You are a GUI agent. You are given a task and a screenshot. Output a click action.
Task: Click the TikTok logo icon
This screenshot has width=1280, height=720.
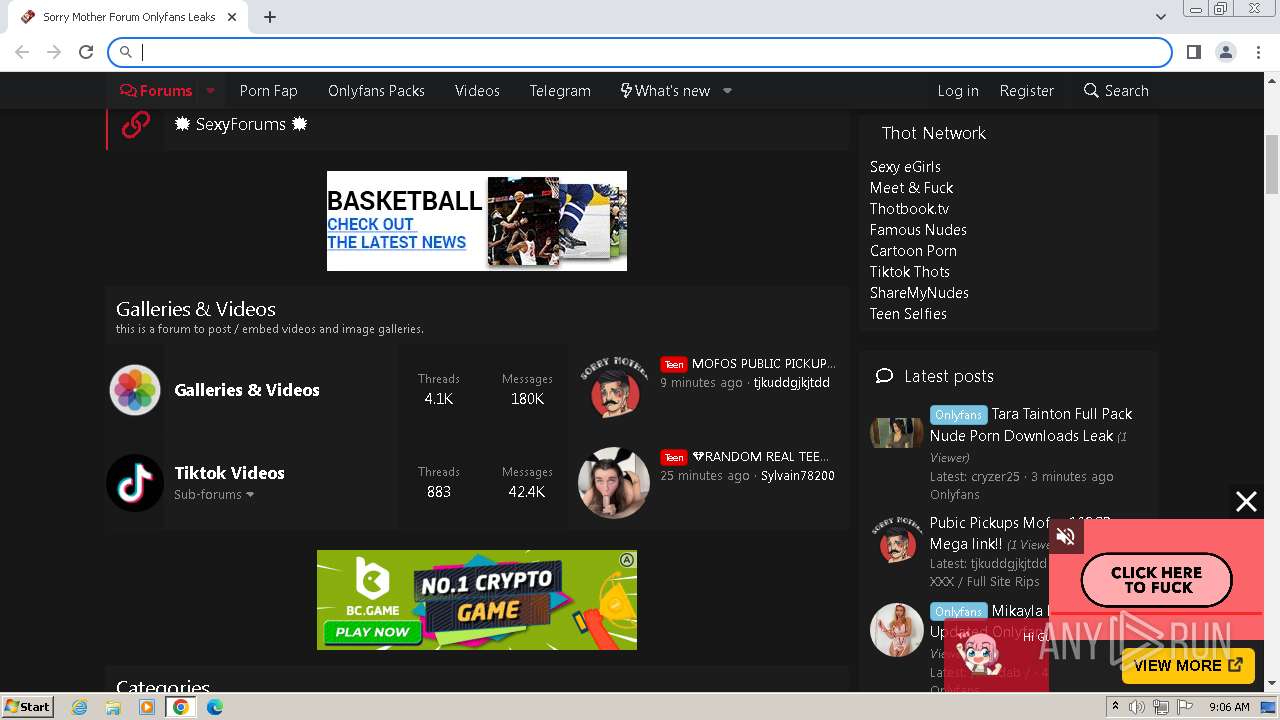tap(135, 483)
